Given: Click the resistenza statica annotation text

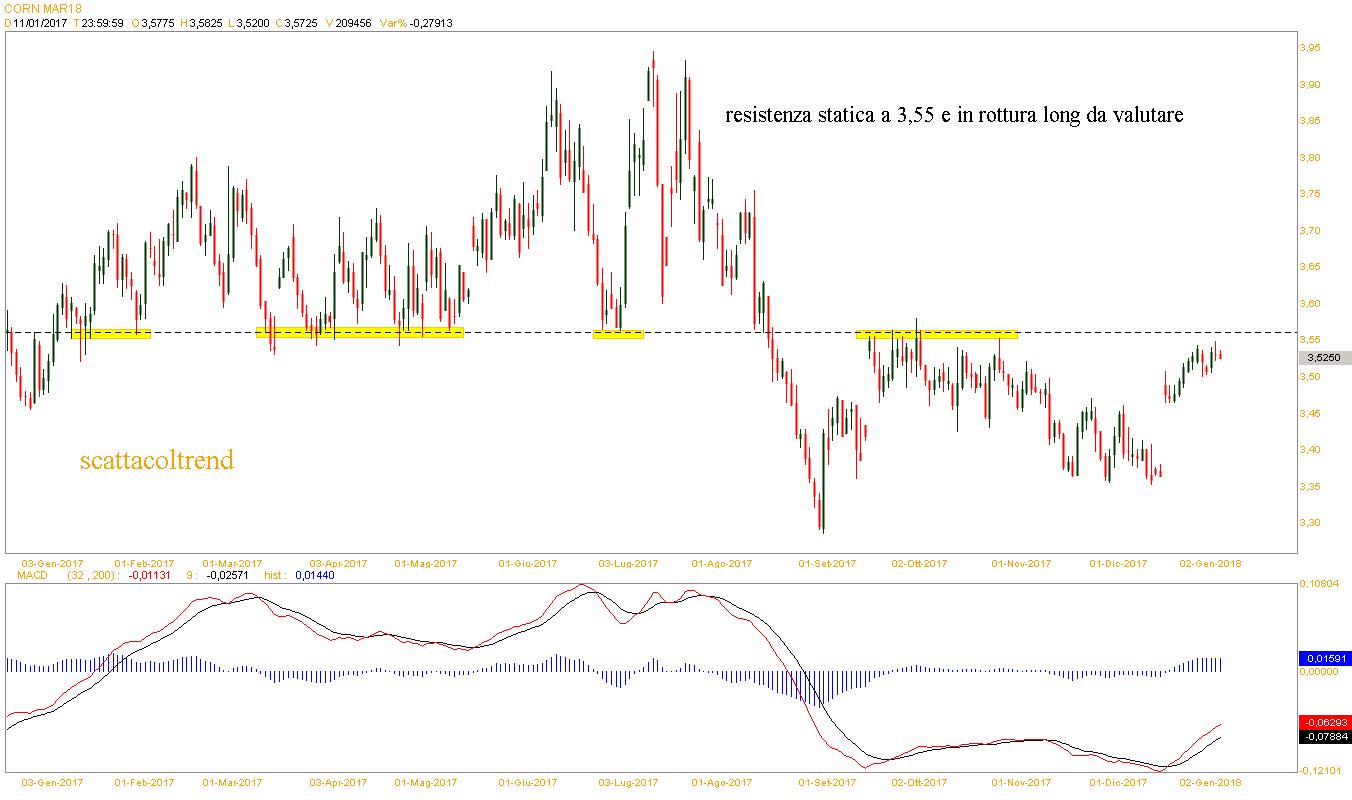Looking at the screenshot, I should [x=953, y=116].
